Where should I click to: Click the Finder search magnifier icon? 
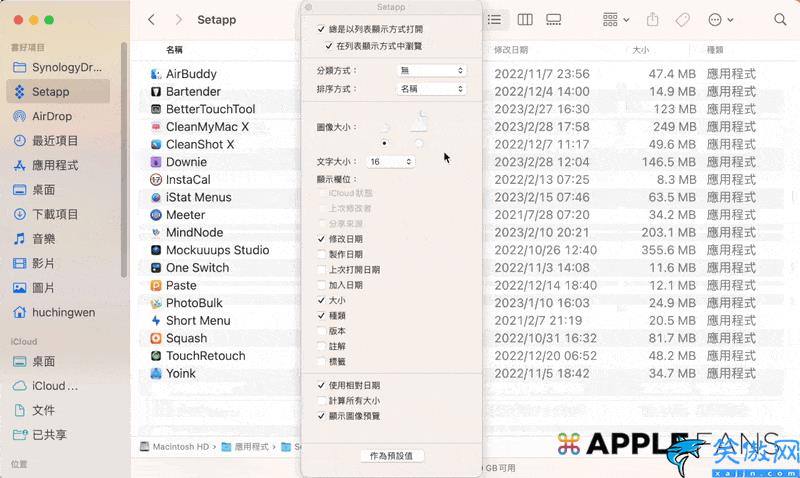click(780, 20)
